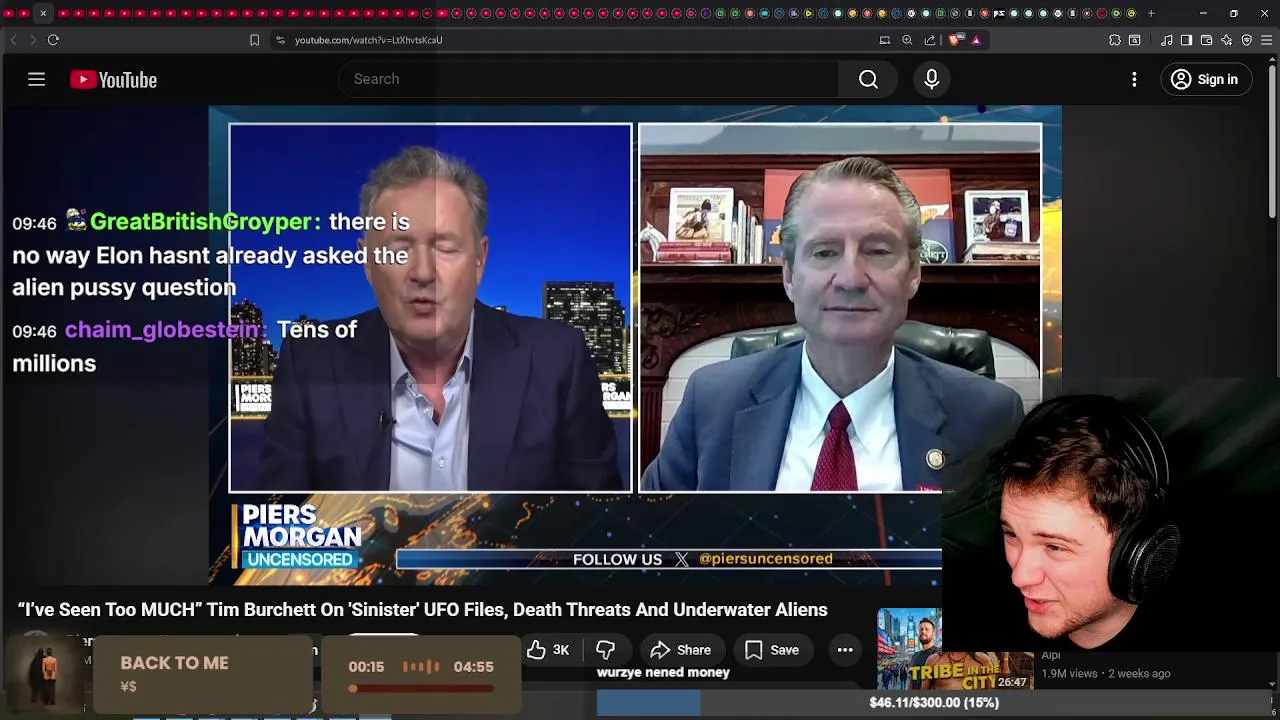Screen dimensions: 1280x720
Task: Close the current active tab
Action: pos(43,14)
